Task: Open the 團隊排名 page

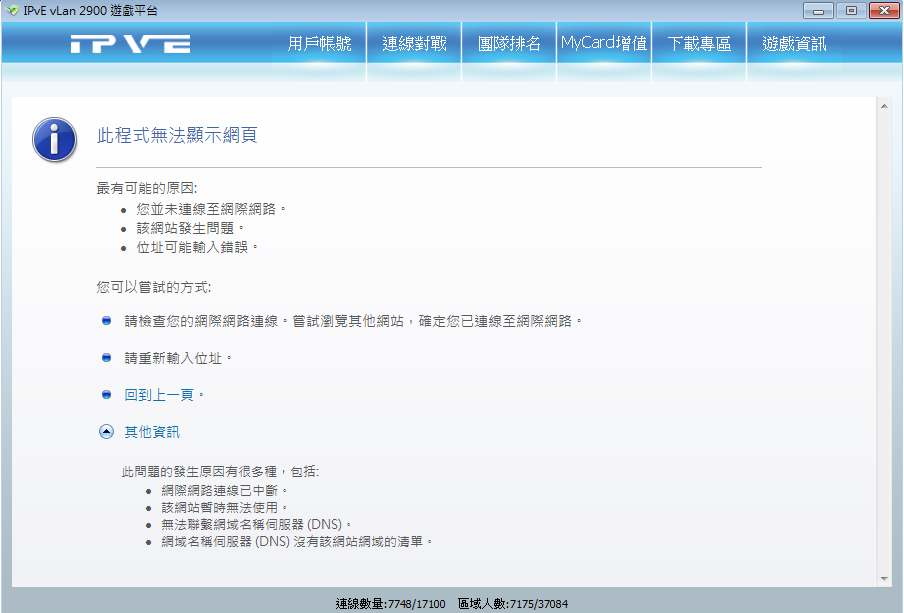Action: click(x=509, y=44)
